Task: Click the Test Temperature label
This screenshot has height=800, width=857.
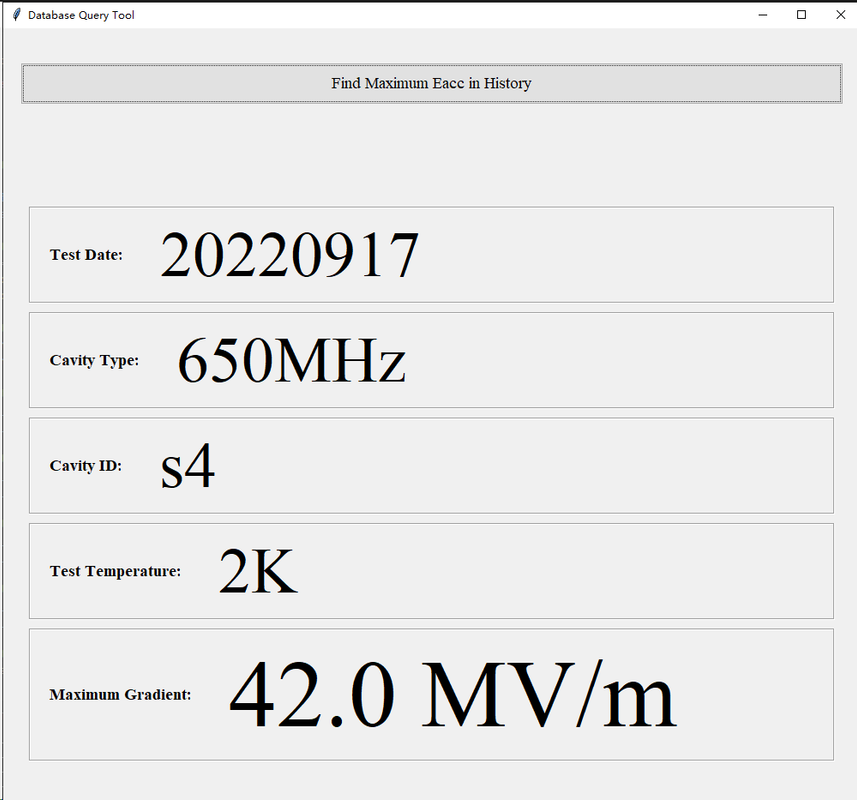Action: [x=115, y=572]
